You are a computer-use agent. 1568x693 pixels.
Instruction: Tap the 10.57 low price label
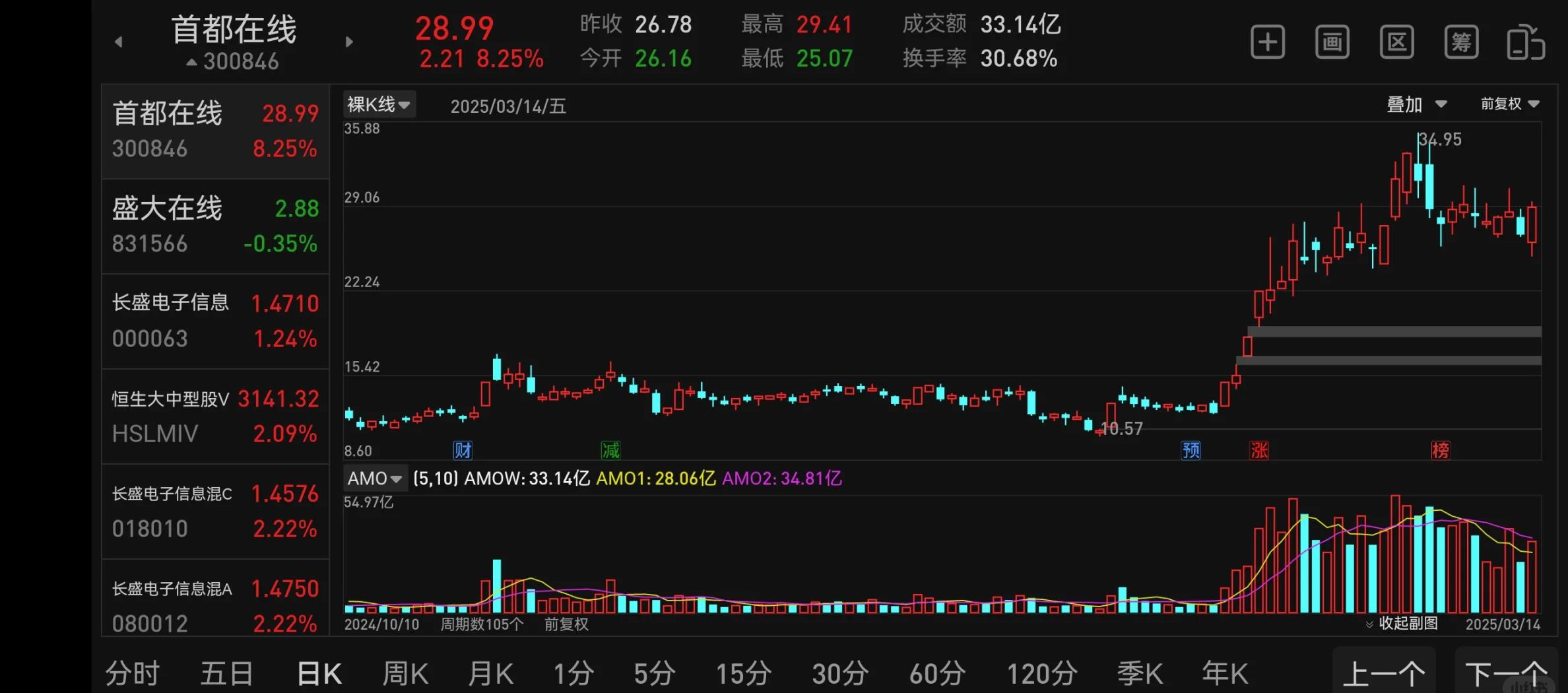tap(1121, 429)
